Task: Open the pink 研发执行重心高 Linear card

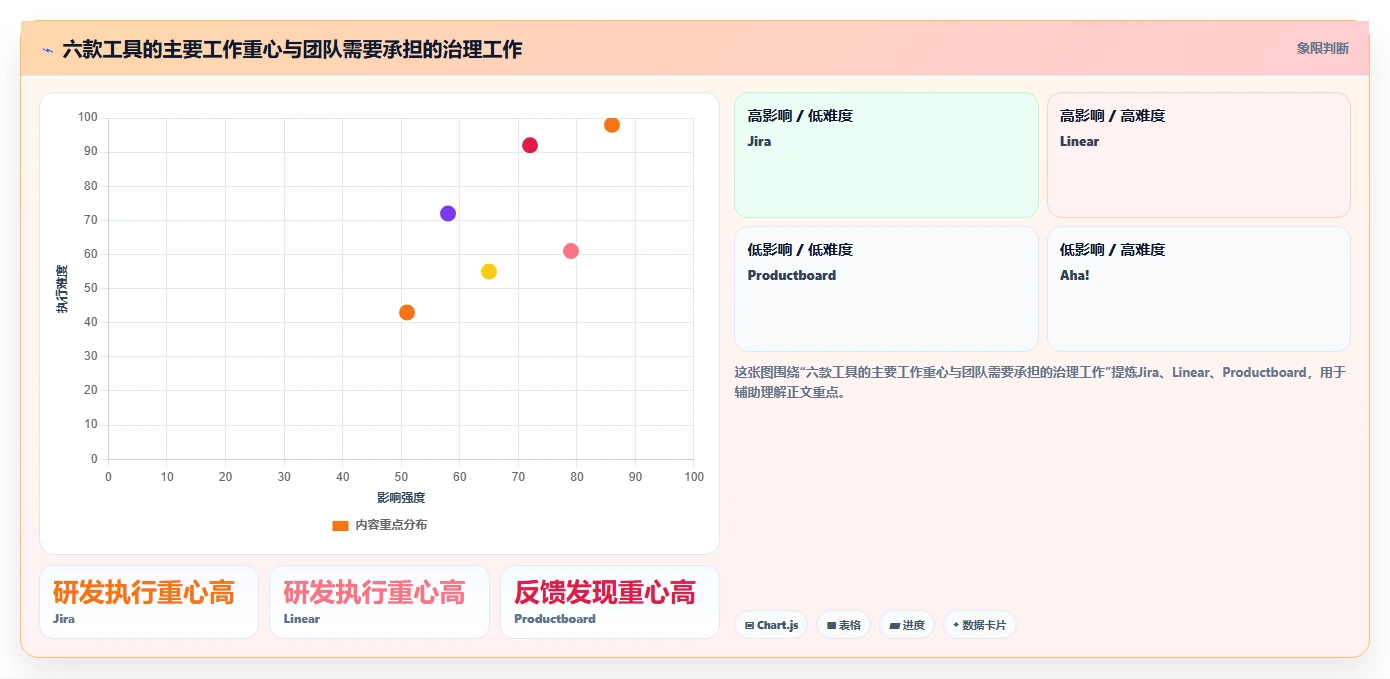Action: click(x=379, y=602)
